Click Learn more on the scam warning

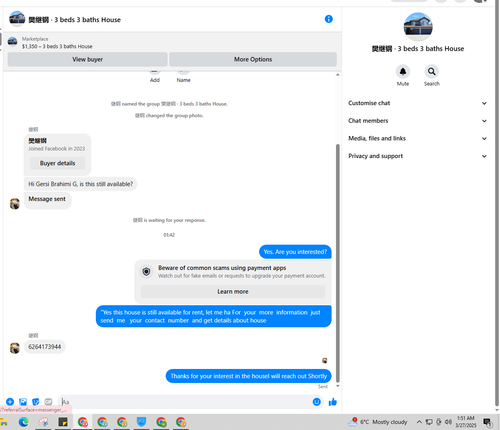[x=233, y=292]
